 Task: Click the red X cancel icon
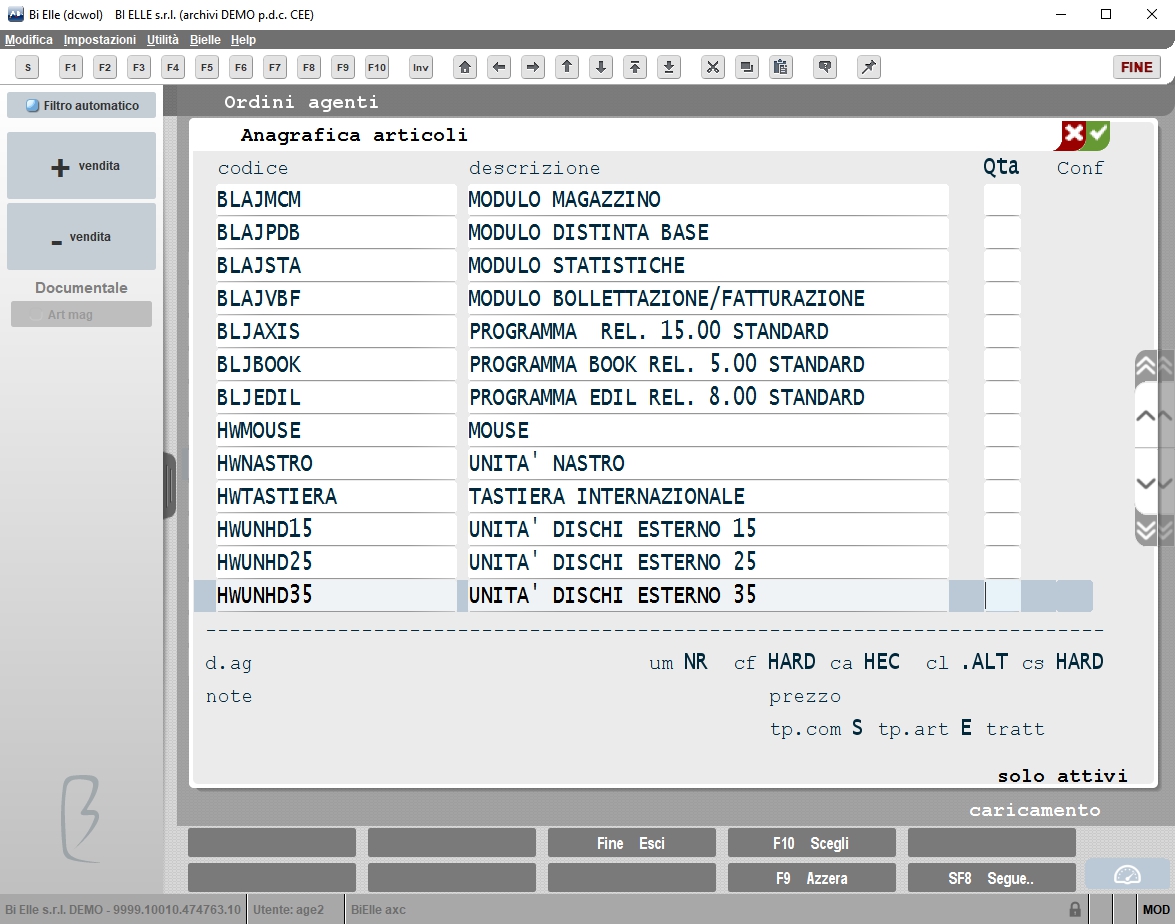pos(1073,134)
